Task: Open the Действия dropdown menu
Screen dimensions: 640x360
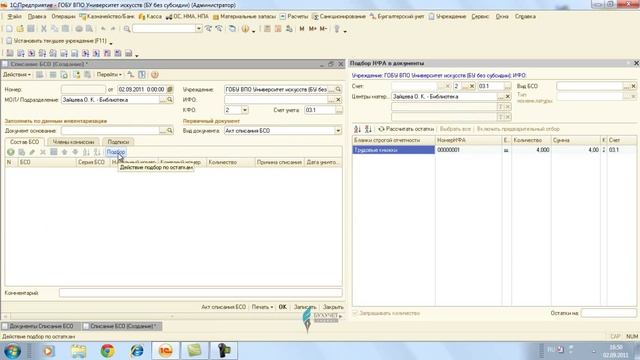Action: [x=17, y=75]
